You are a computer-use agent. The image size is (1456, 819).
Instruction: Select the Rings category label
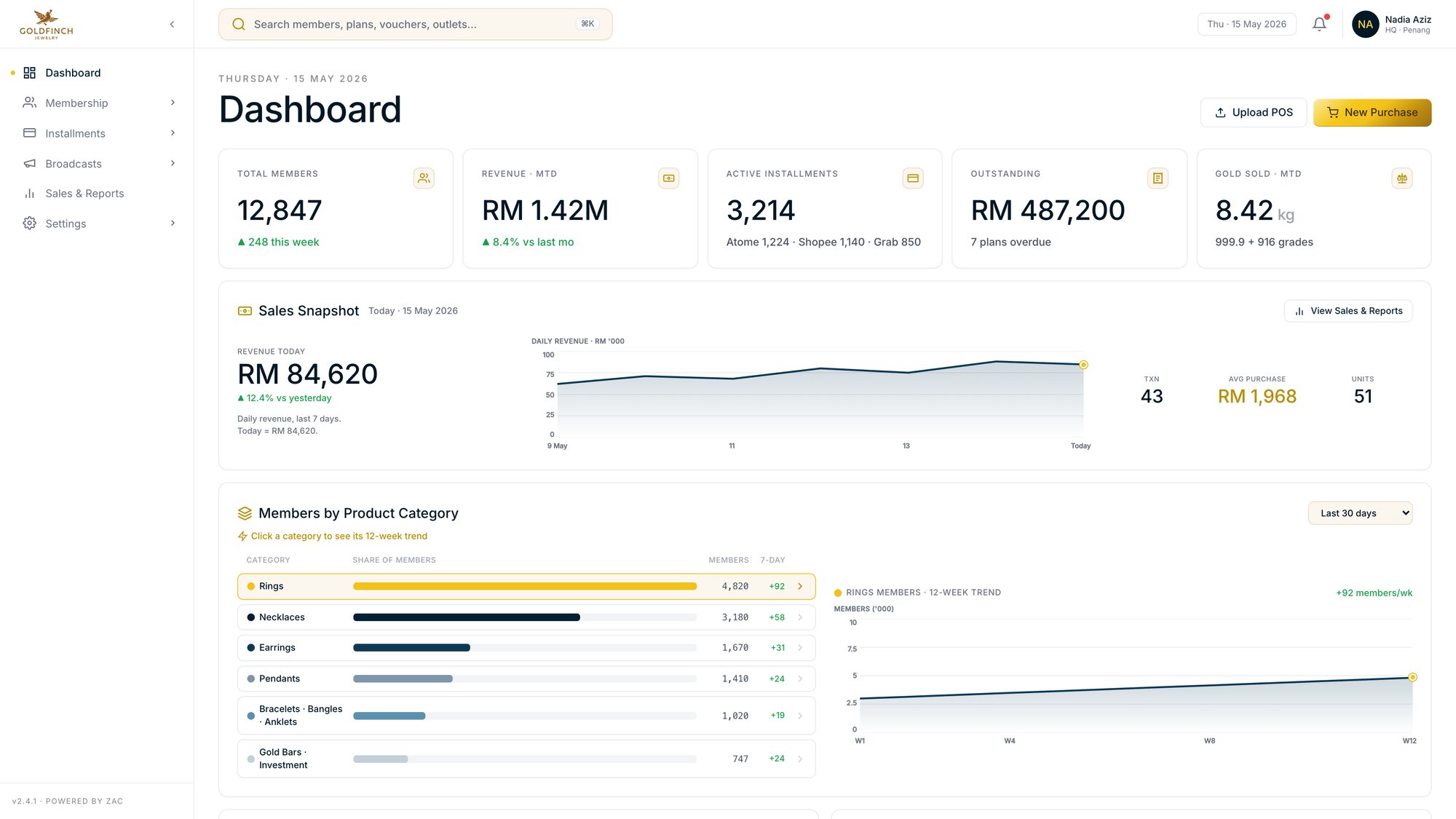click(272, 586)
